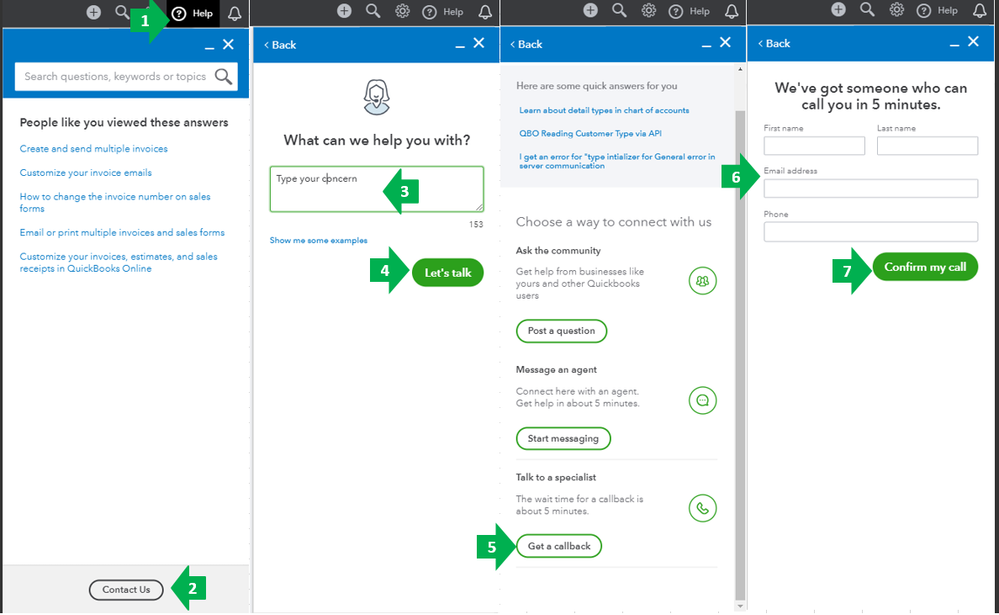Click the 'Type your concern' text area
The width and height of the screenshot is (999, 615).
tap(377, 189)
